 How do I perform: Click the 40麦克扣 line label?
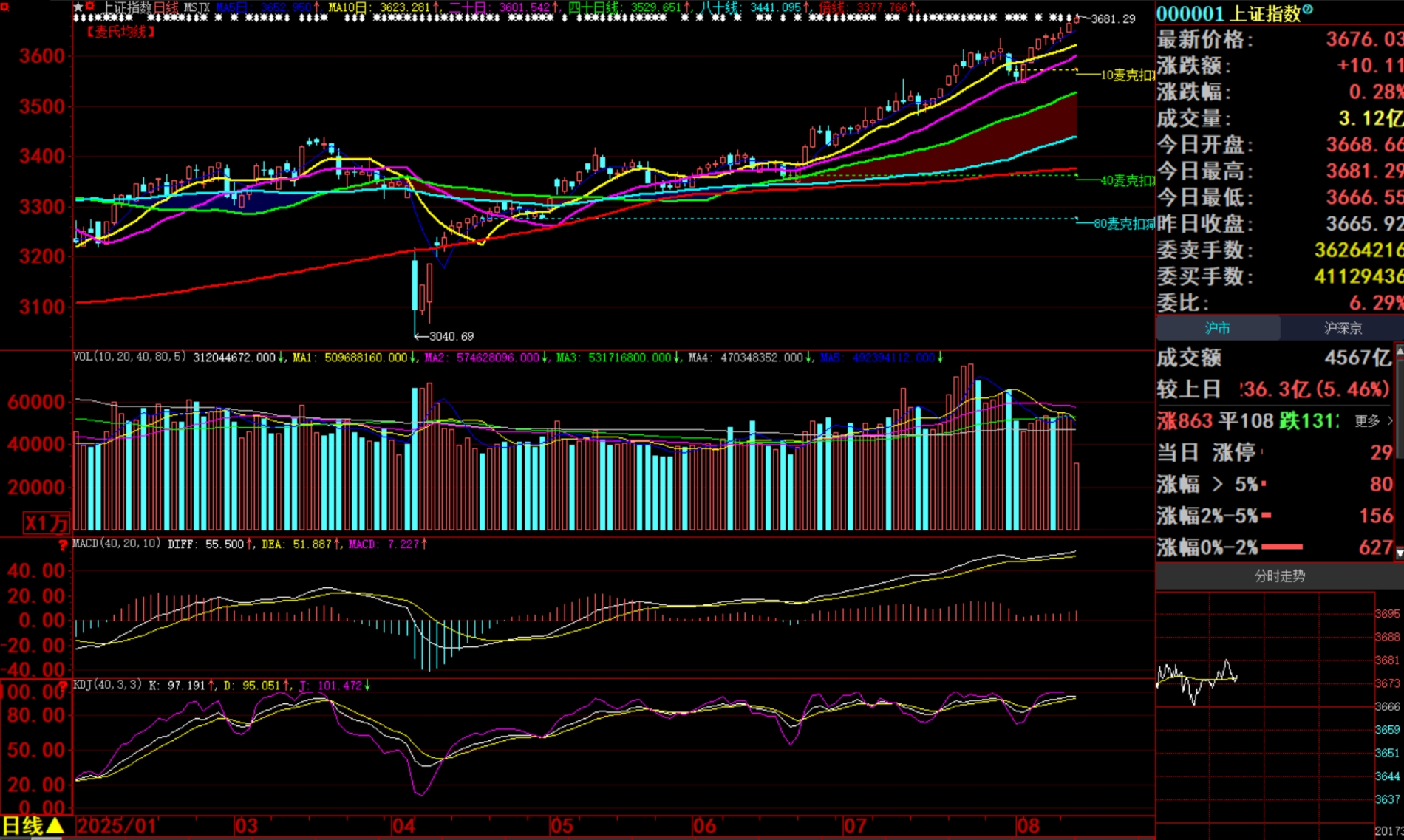click(x=1128, y=180)
